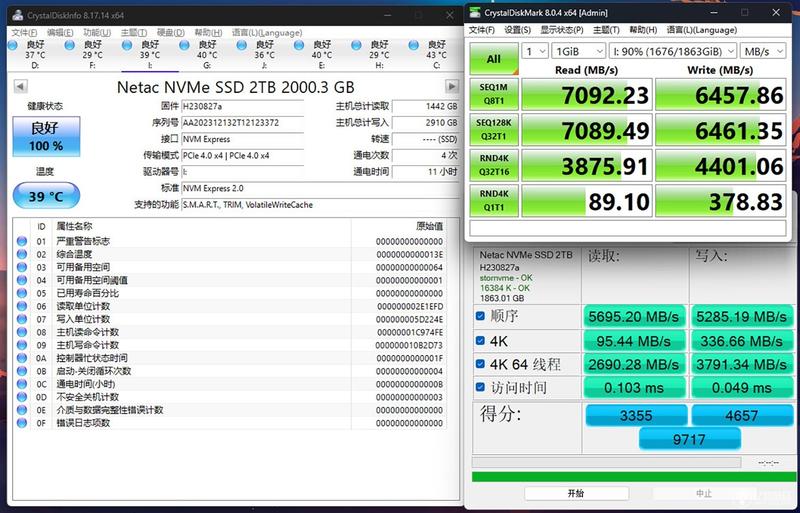This screenshot has width=800, height=513.
Task: Select drive E: status orb
Action: coord(299,45)
